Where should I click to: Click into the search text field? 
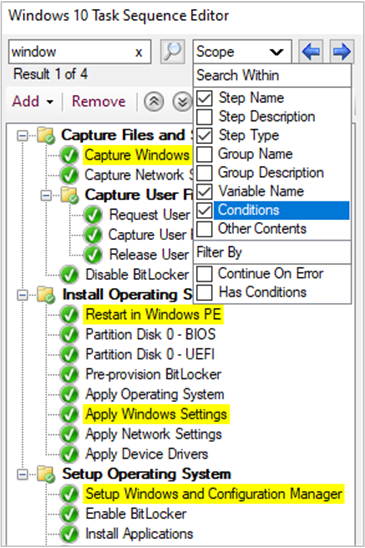(72, 52)
